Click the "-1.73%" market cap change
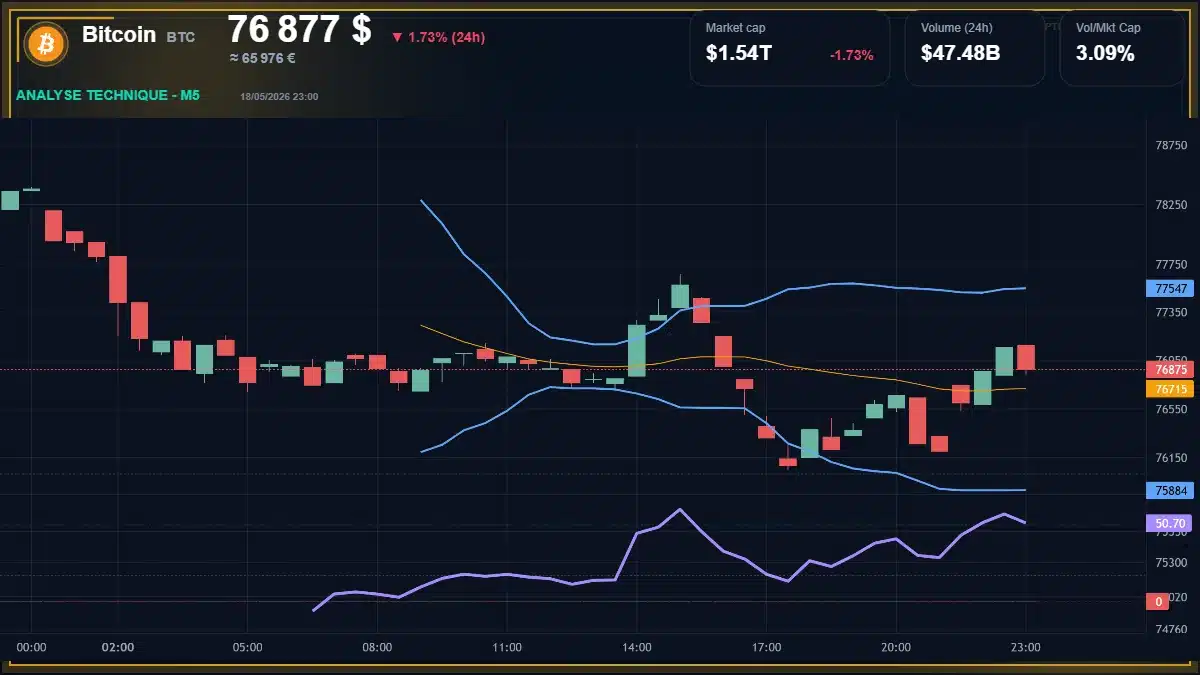The image size is (1200, 675). 852,55
